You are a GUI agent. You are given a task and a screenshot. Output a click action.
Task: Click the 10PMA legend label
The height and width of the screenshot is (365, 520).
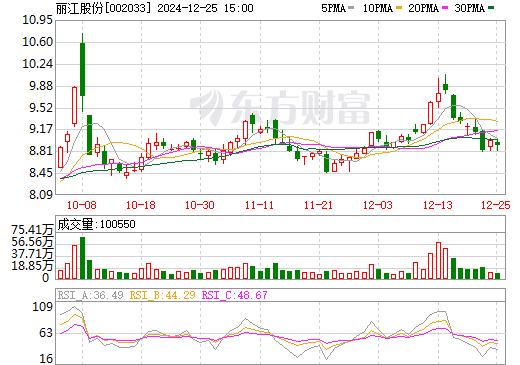[378, 8]
